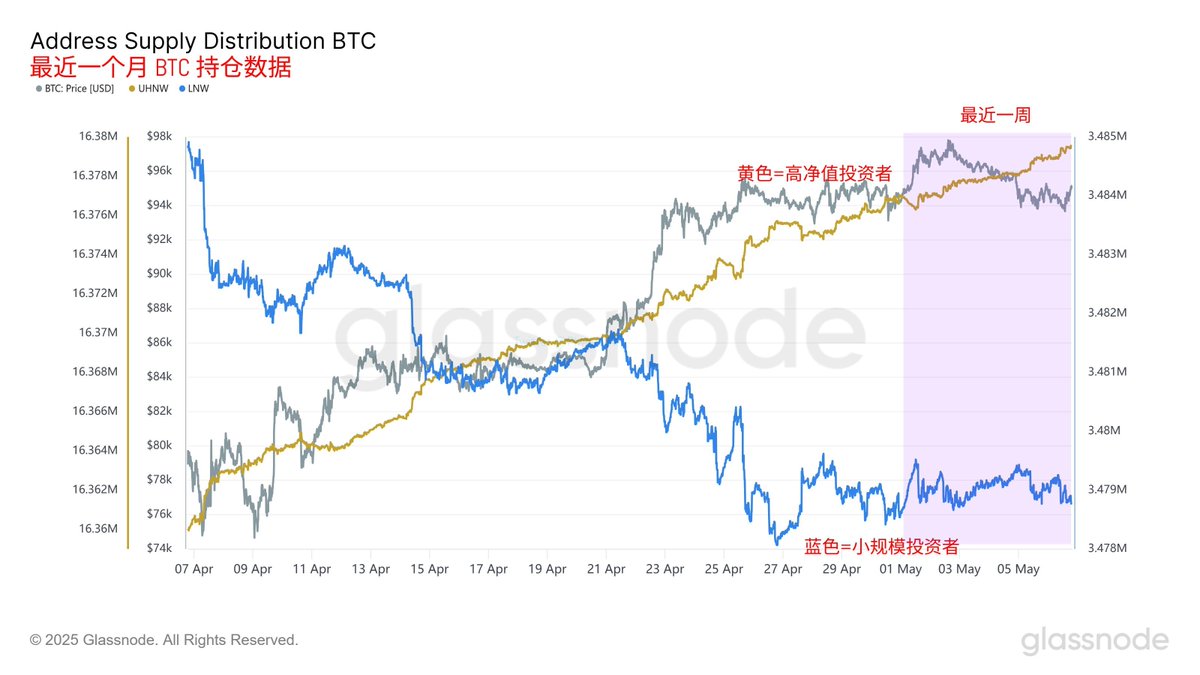The height and width of the screenshot is (675, 1200).
Task: Click the Address Supply Distribution BTC title
Action: tap(203, 42)
